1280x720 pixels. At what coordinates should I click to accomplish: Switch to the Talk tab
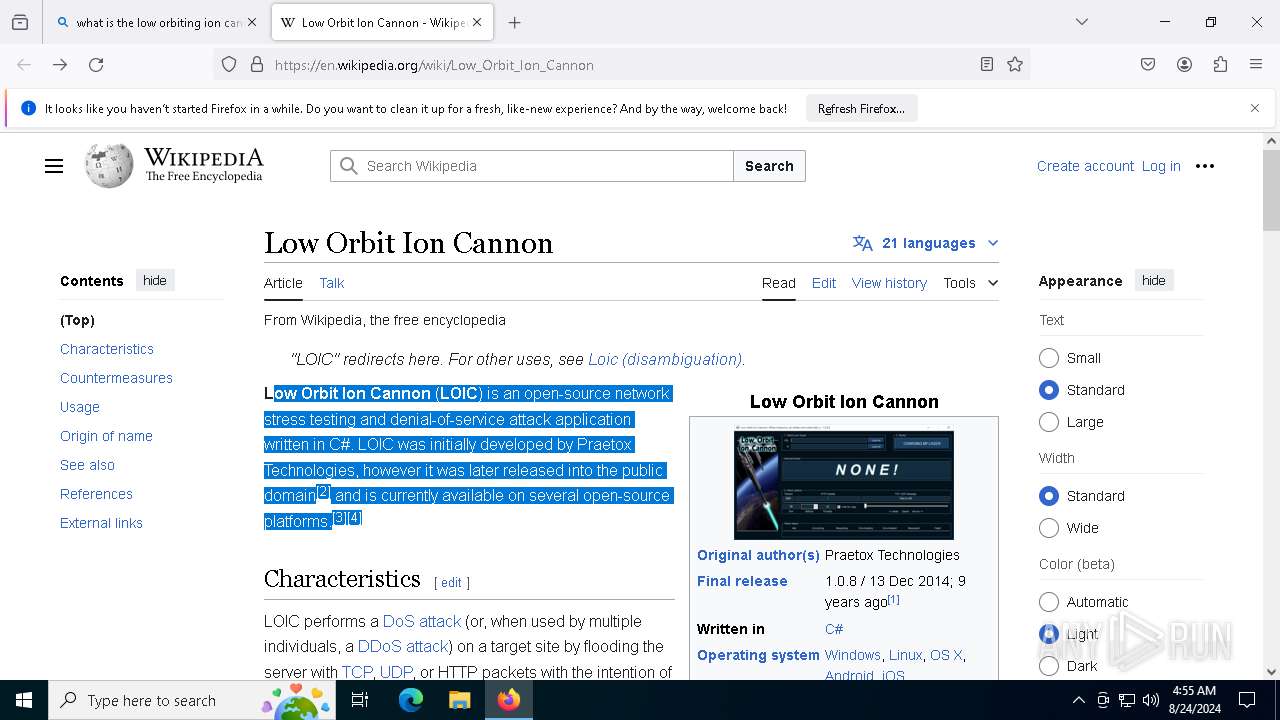[332, 283]
